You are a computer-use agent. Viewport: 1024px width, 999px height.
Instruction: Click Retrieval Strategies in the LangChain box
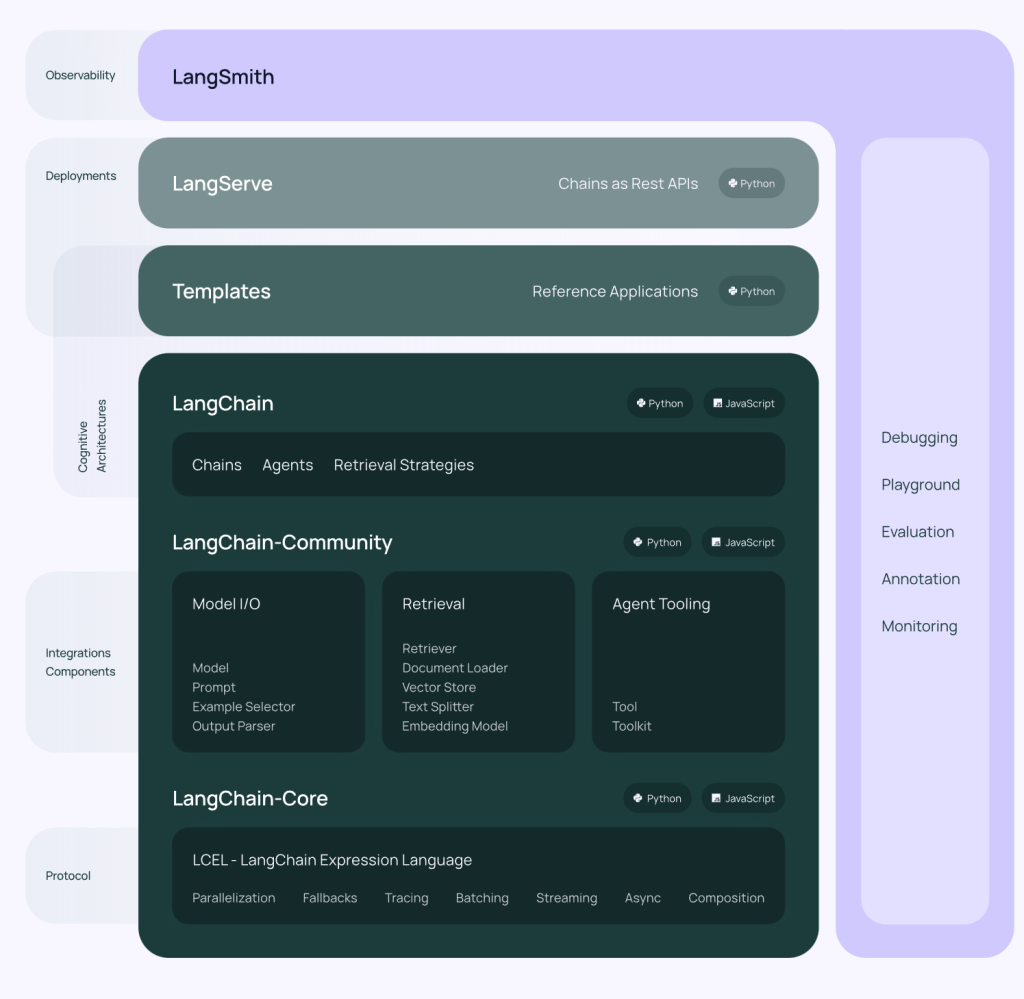click(x=404, y=465)
